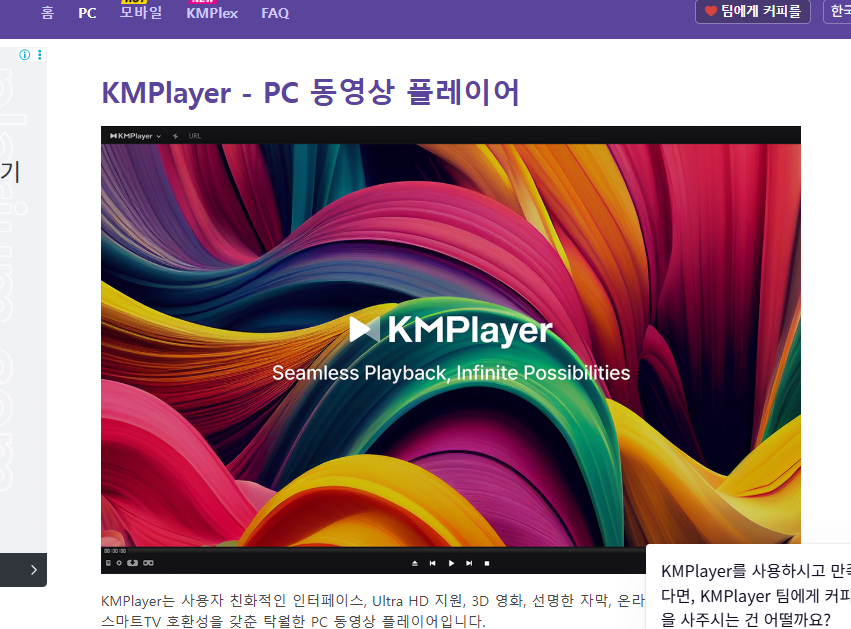Skip to next track with the Next icon
This screenshot has width=851, height=629.
click(469, 562)
